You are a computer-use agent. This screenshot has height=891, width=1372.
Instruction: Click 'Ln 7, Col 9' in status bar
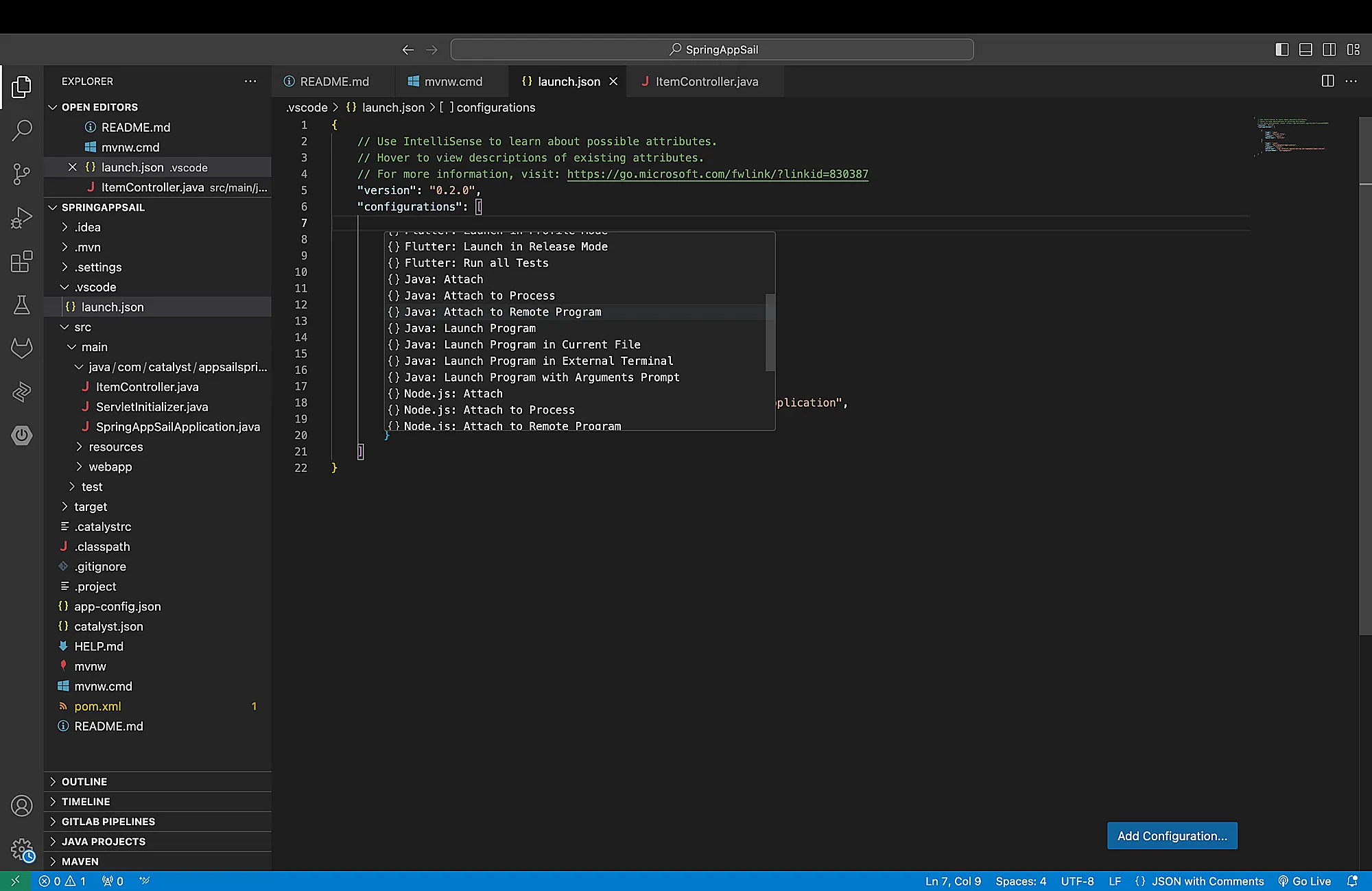[x=953, y=881]
